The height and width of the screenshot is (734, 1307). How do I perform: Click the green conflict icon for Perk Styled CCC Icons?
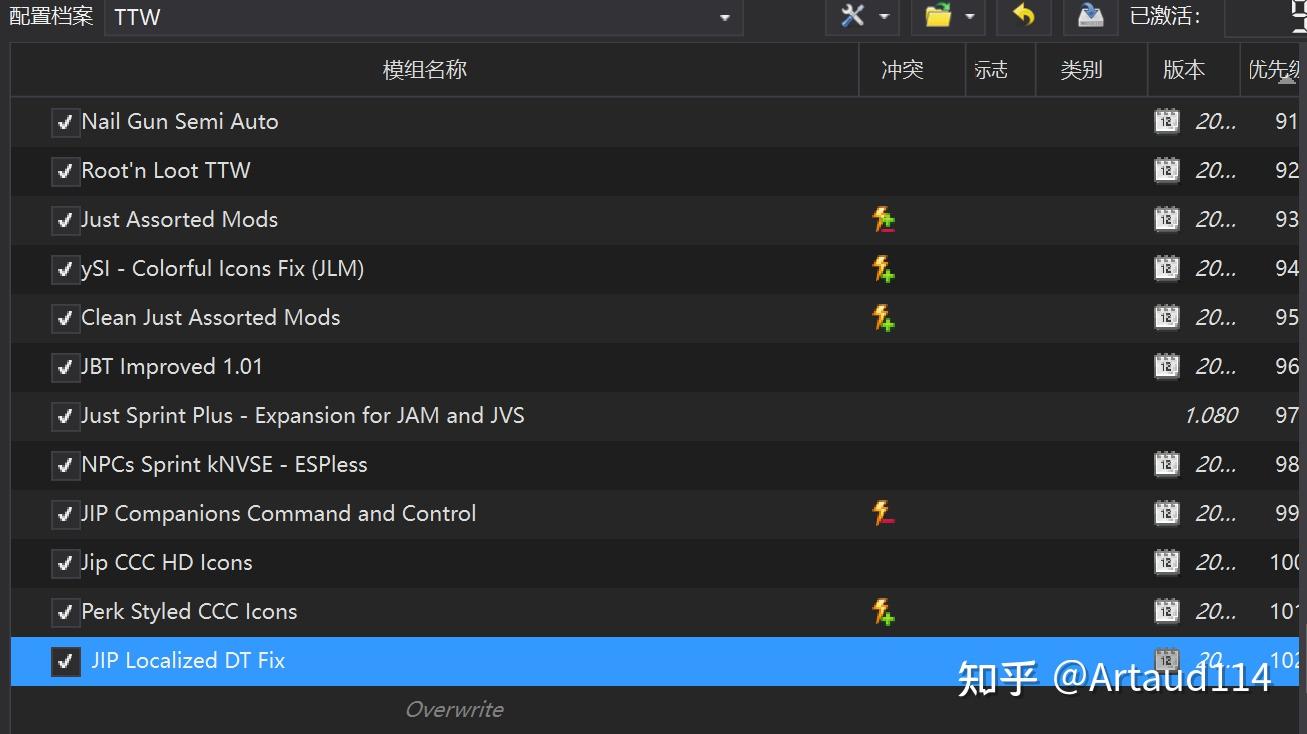click(x=883, y=611)
